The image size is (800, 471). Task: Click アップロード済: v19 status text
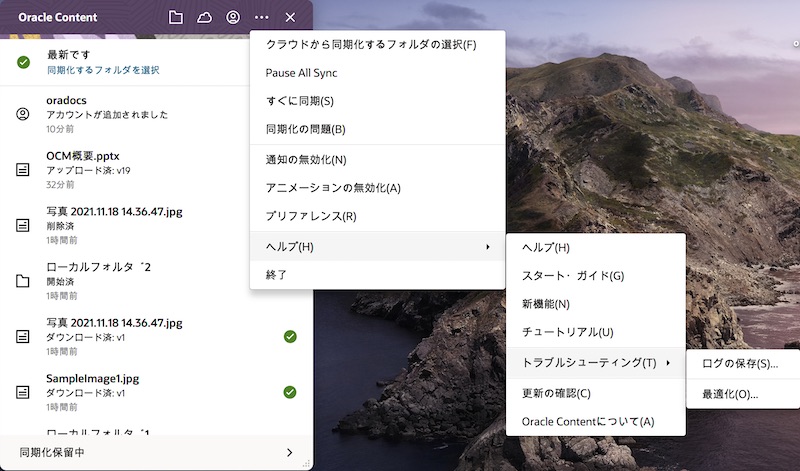[x=88, y=170]
